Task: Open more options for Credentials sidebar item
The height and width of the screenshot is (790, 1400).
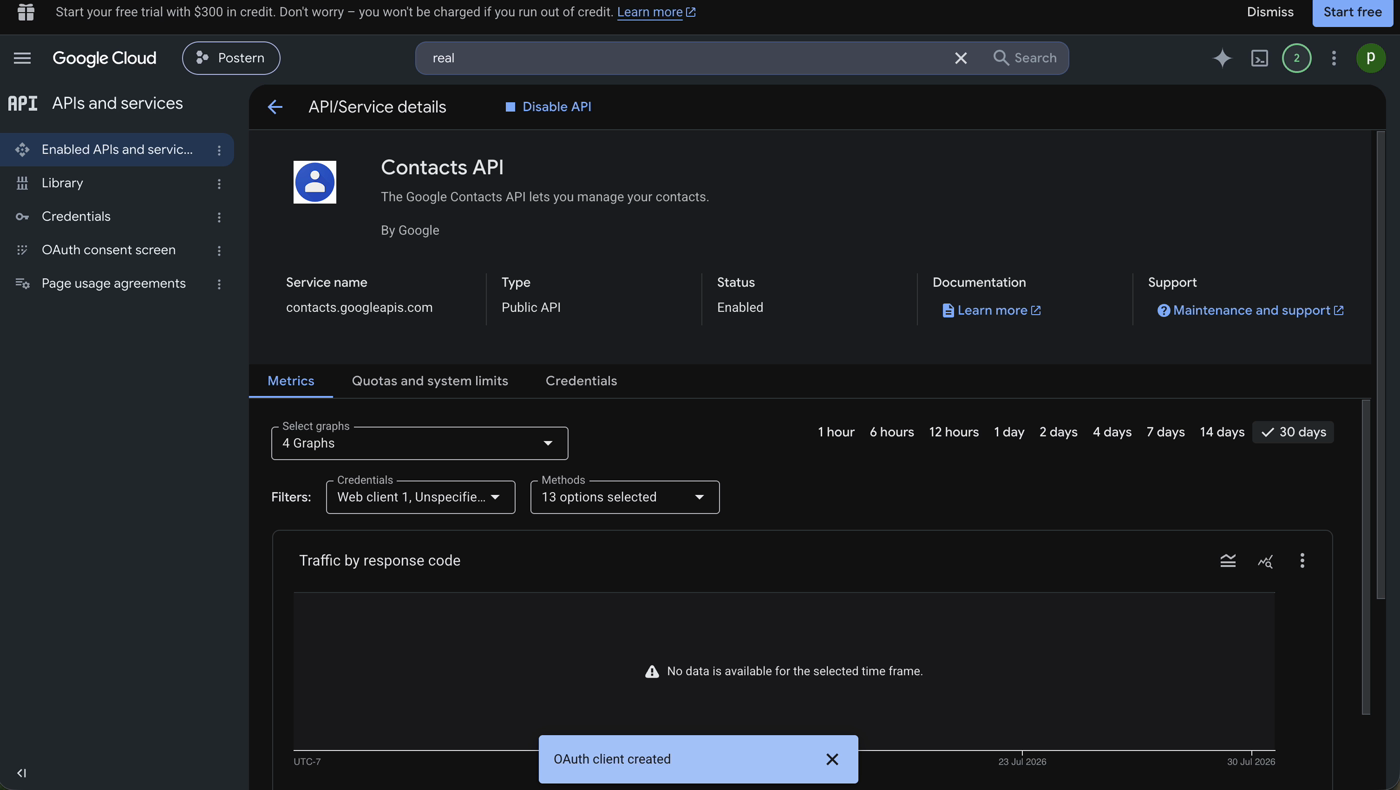Action: [x=219, y=217]
